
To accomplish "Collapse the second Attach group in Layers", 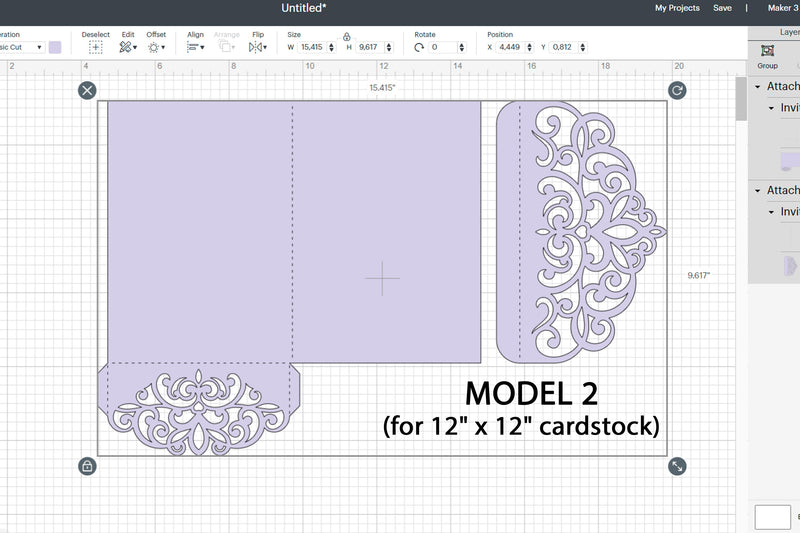I will pyautogui.click(x=758, y=190).
